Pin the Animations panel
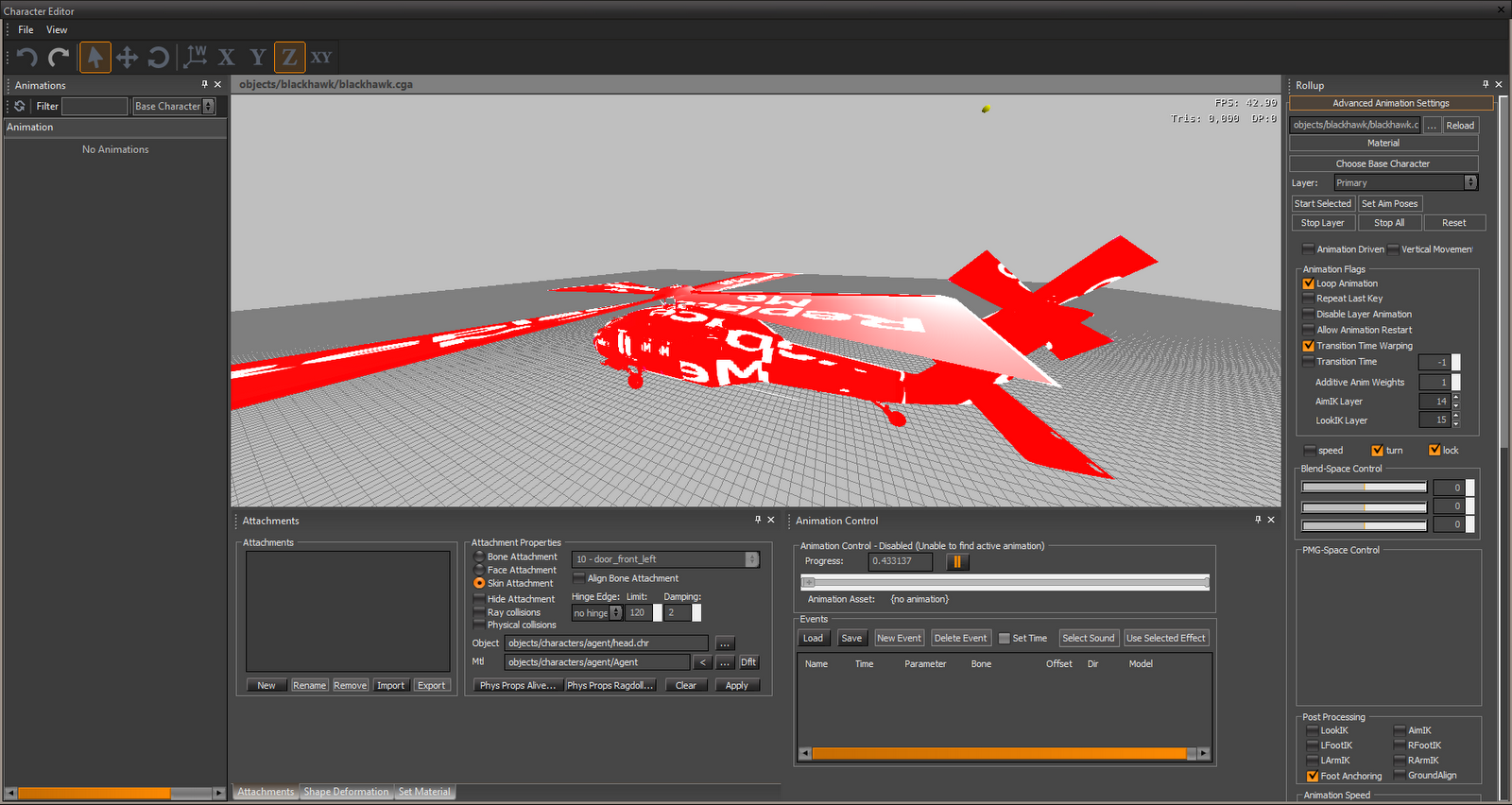The height and width of the screenshot is (805, 1512). [x=204, y=84]
